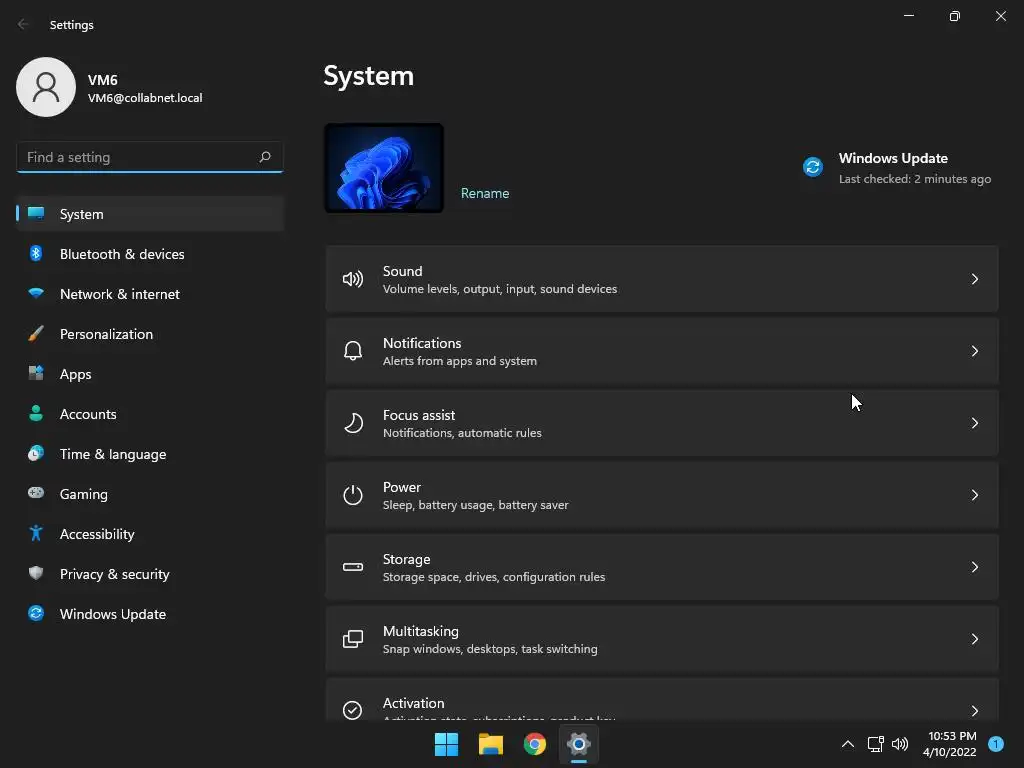1024x768 pixels.
Task: Click the Windows Update sync icon at top right
Action: 813,167
